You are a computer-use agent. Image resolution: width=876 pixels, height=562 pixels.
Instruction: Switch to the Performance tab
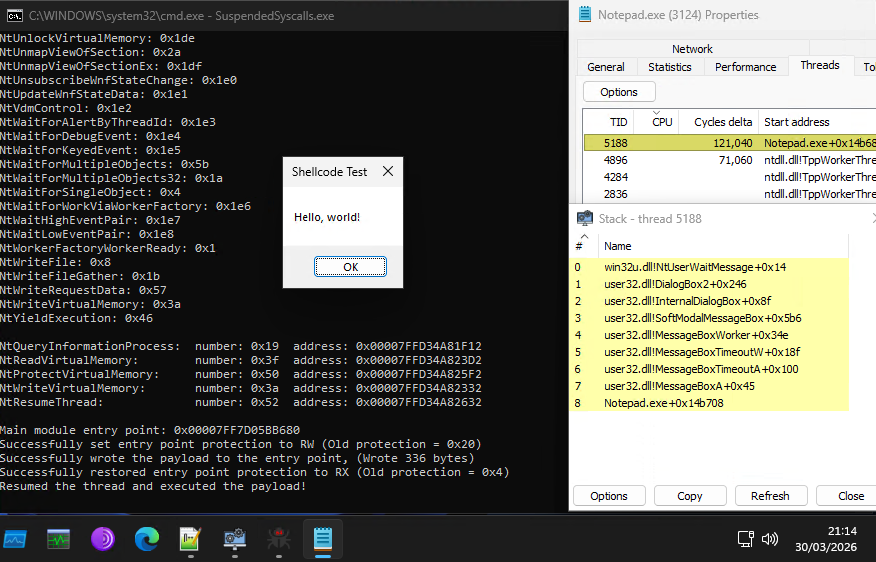click(x=746, y=67)
